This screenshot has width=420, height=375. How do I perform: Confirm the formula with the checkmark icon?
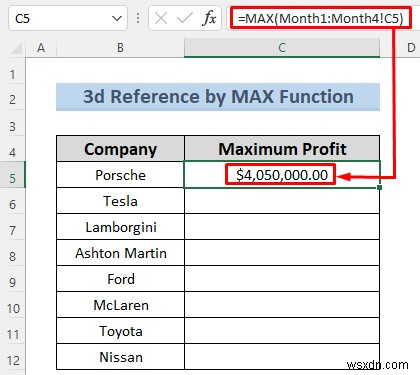pyautogui.click(x=185, y=18)
